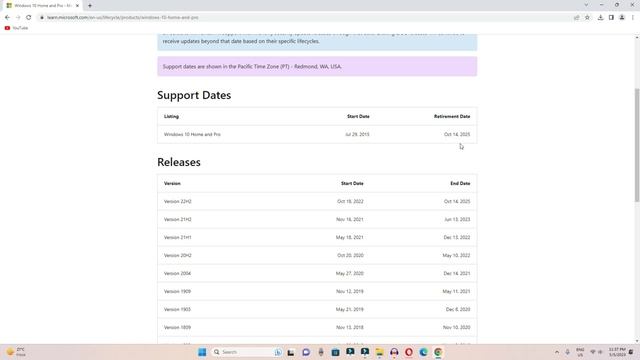The height and width of the screenshot is (360, 640).
Task: Open the YouTube bookmark
Action: point(16,28)
